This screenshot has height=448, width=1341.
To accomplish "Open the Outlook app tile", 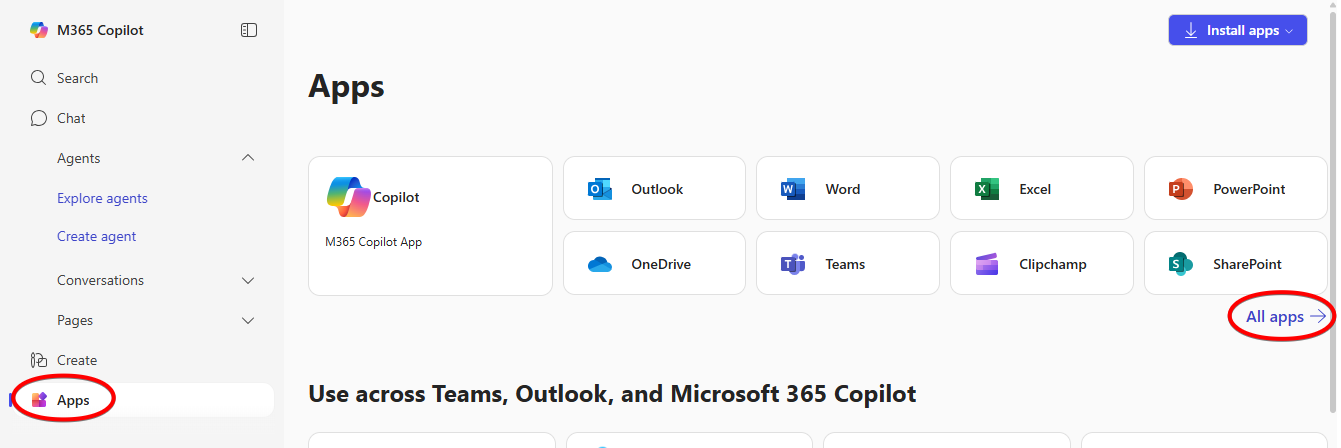I will click(654, 189).
